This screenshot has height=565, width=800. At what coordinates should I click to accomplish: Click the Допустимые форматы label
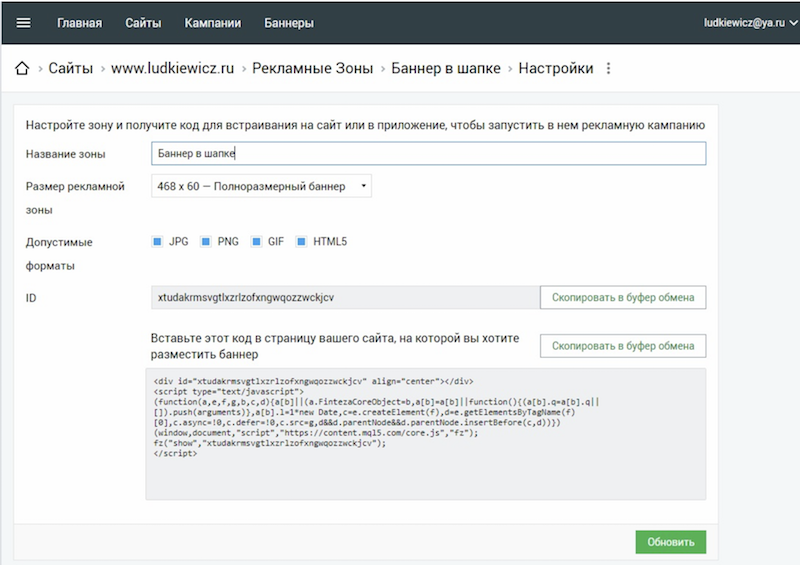coord(59,254)
